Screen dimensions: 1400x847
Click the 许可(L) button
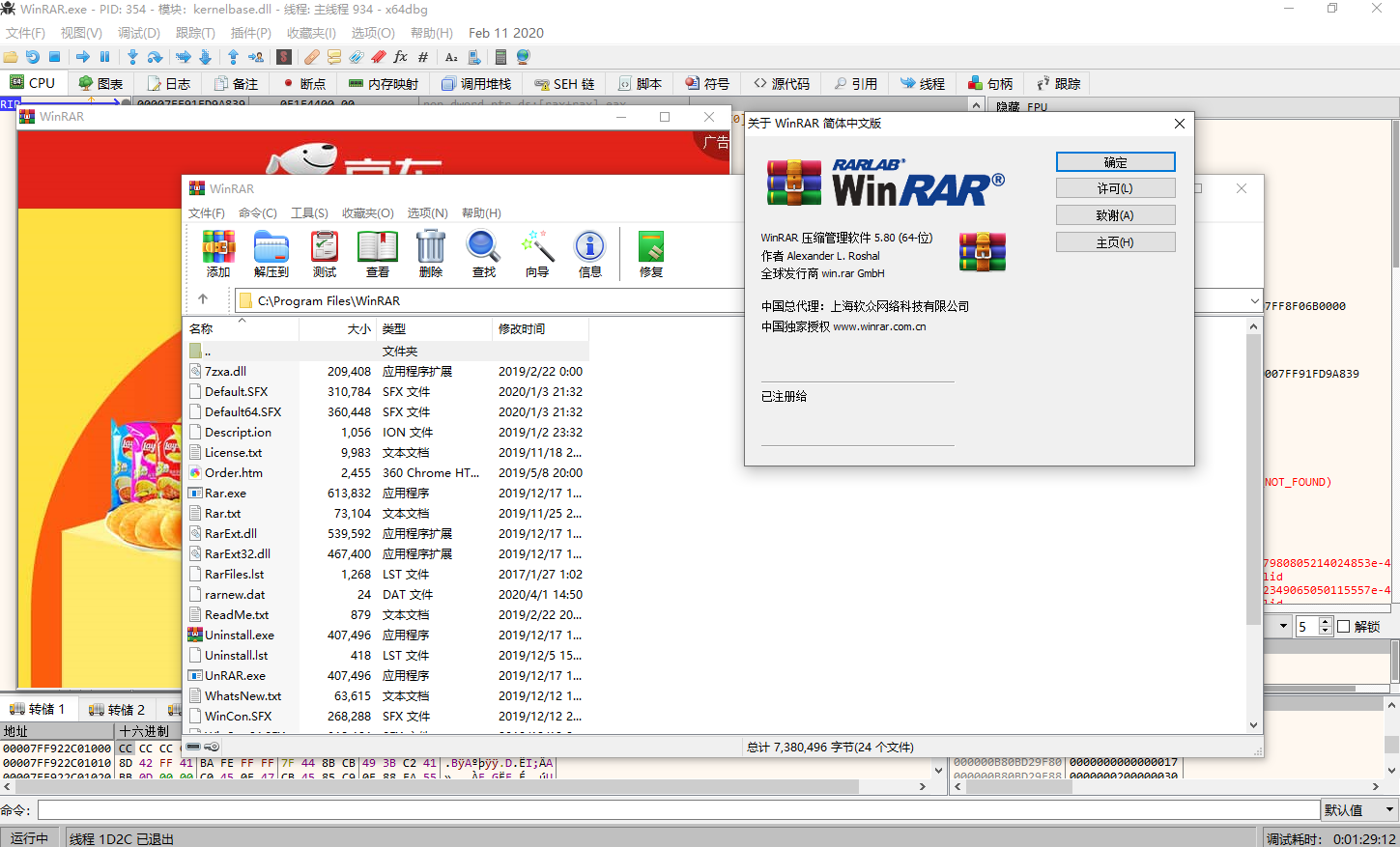[x=1115, y=188]
